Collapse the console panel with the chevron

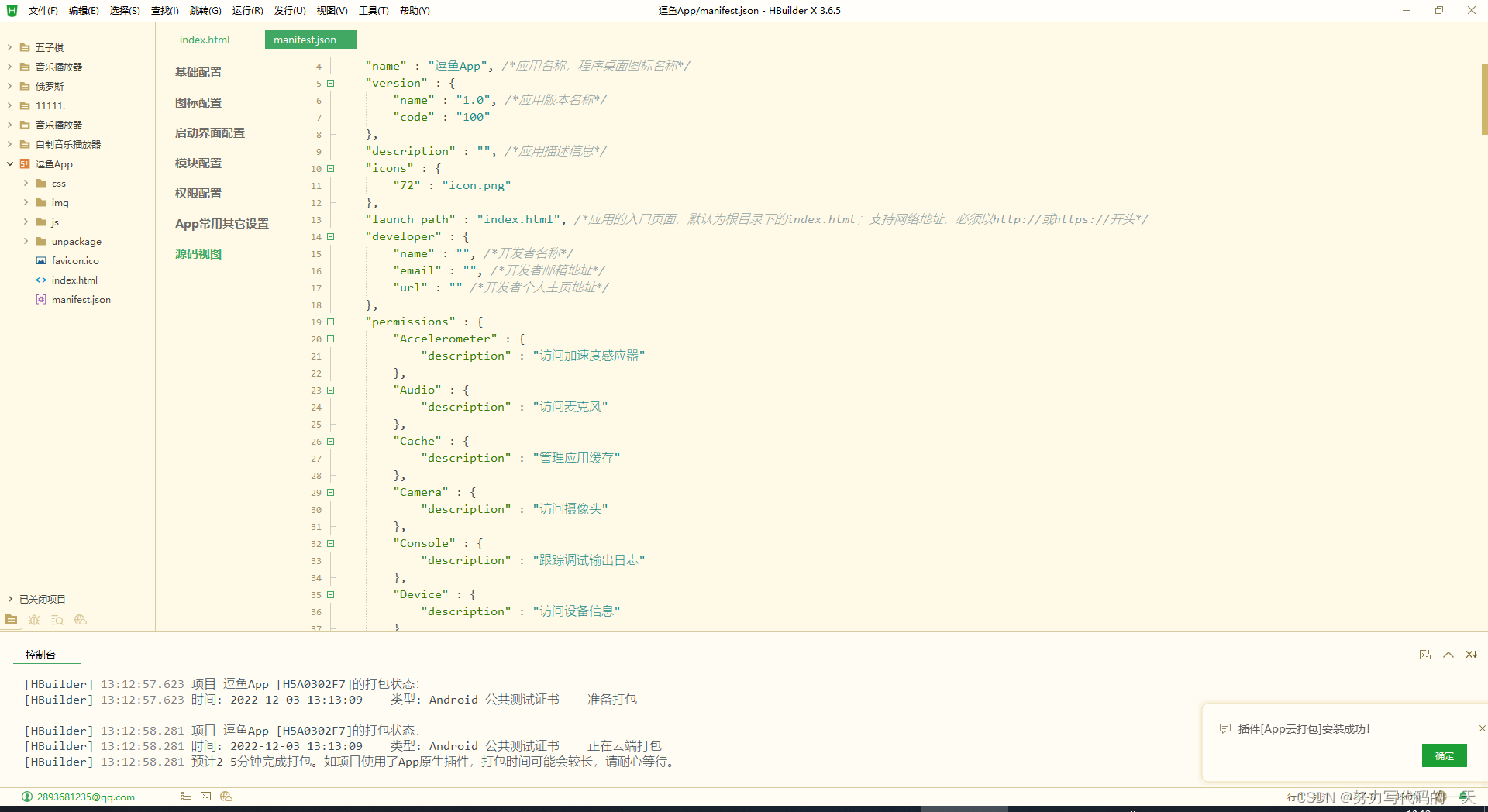[x=1448, y=655]
